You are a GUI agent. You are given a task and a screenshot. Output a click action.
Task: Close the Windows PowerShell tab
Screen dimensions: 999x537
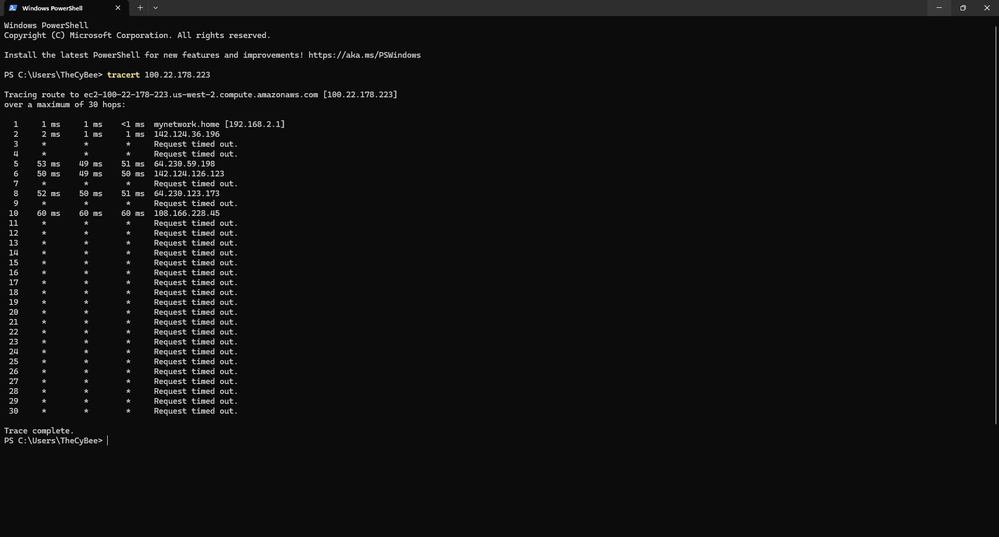click(118, 8)
